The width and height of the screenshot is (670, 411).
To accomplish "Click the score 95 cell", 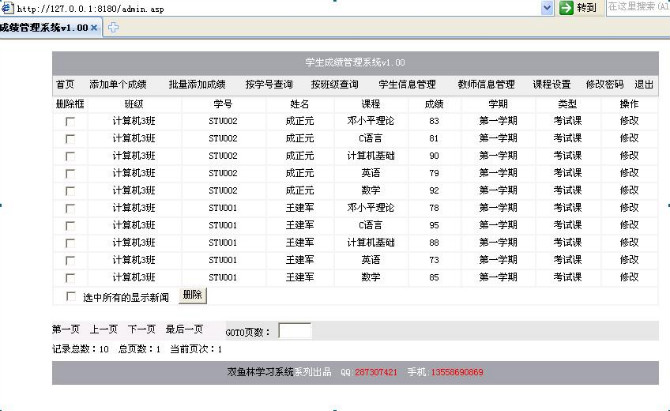I will point(434,225).
